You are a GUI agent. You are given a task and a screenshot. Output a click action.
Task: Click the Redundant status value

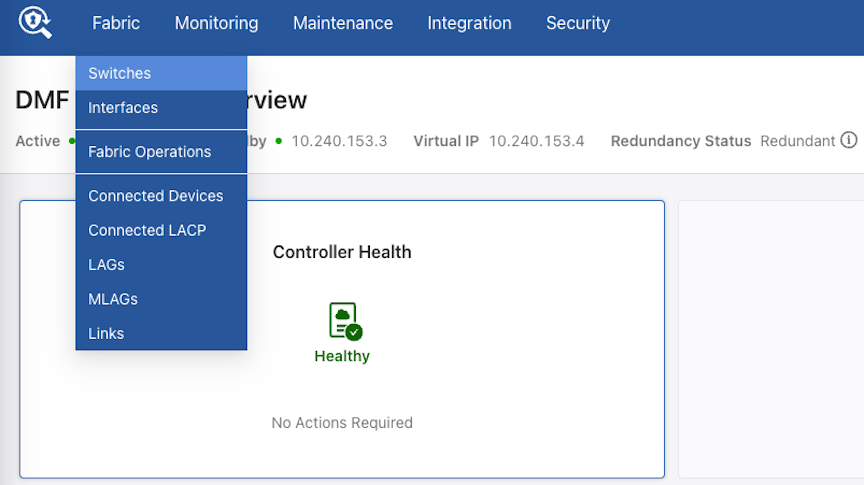click(x=798, y=141)
